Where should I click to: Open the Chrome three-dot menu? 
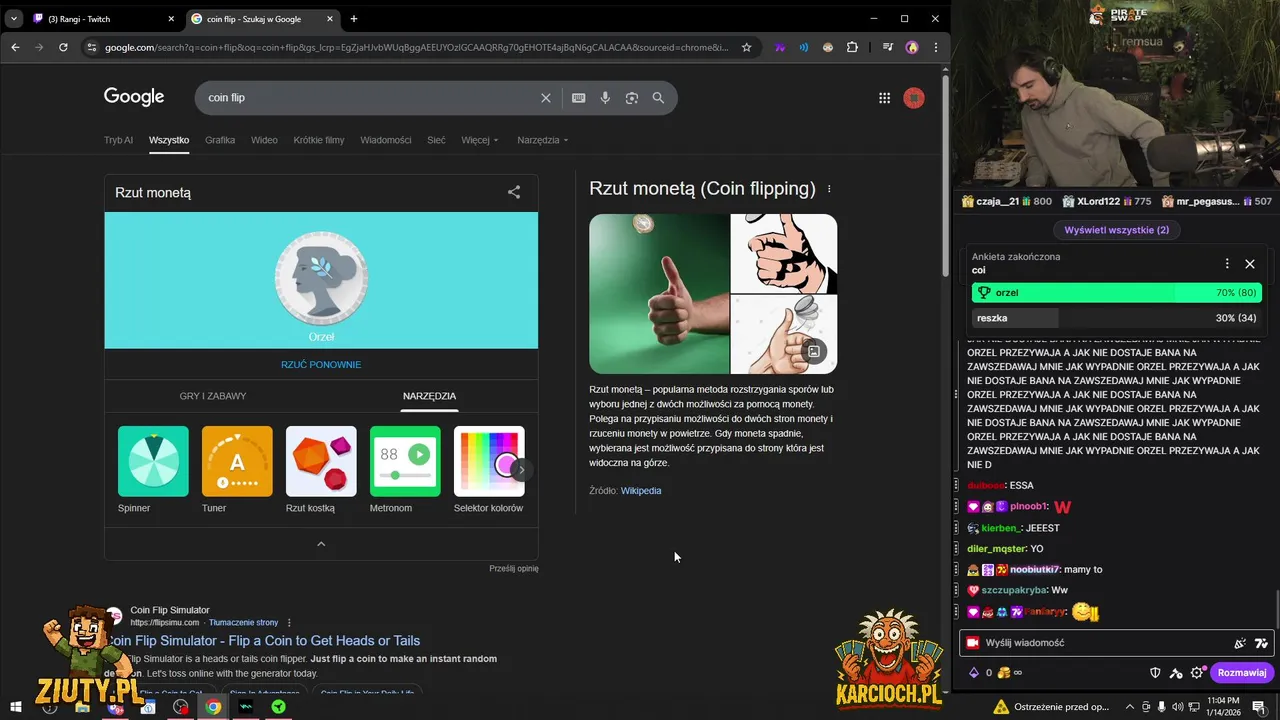pyautogui.click(x=936, y=47)
